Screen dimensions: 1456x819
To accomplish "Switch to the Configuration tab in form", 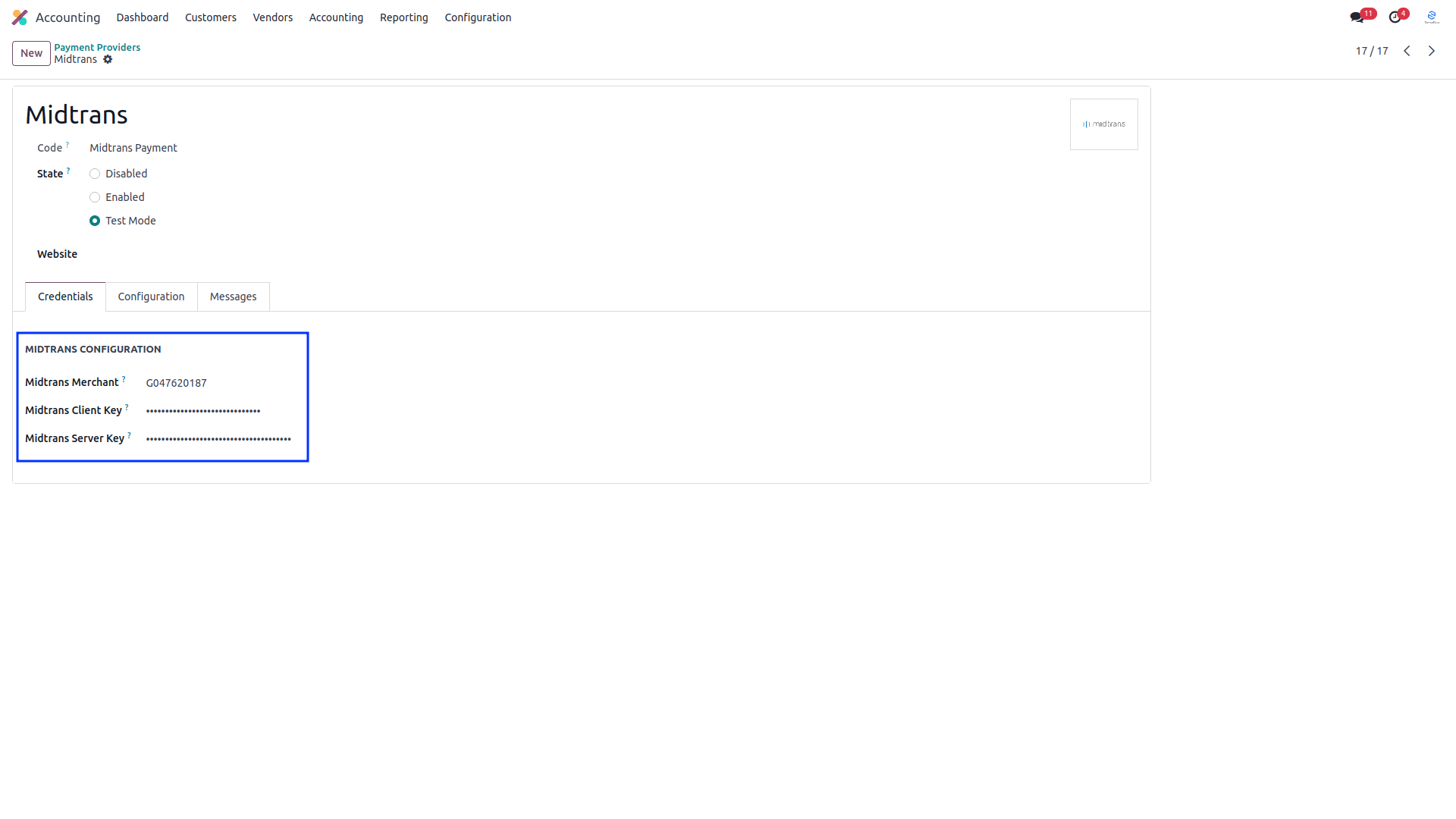I will pos(151,297).
